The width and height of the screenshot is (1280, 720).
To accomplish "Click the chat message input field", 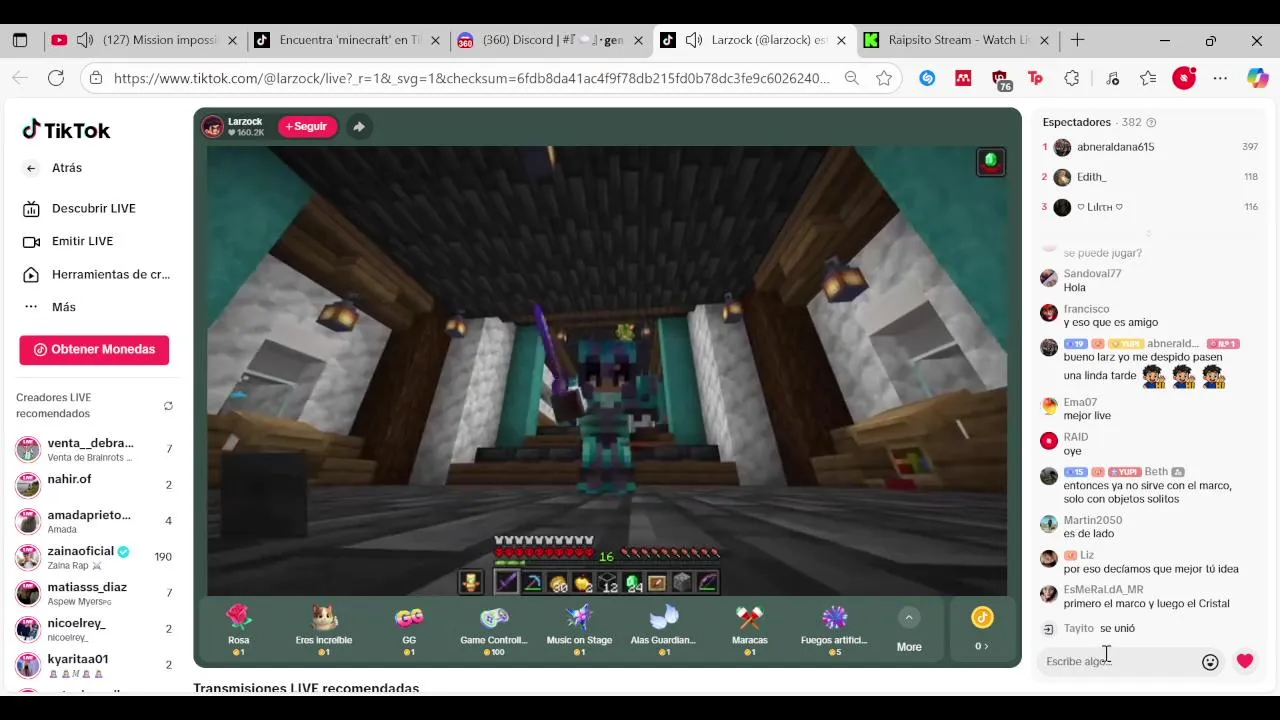I will click(x=1119, y=662).
